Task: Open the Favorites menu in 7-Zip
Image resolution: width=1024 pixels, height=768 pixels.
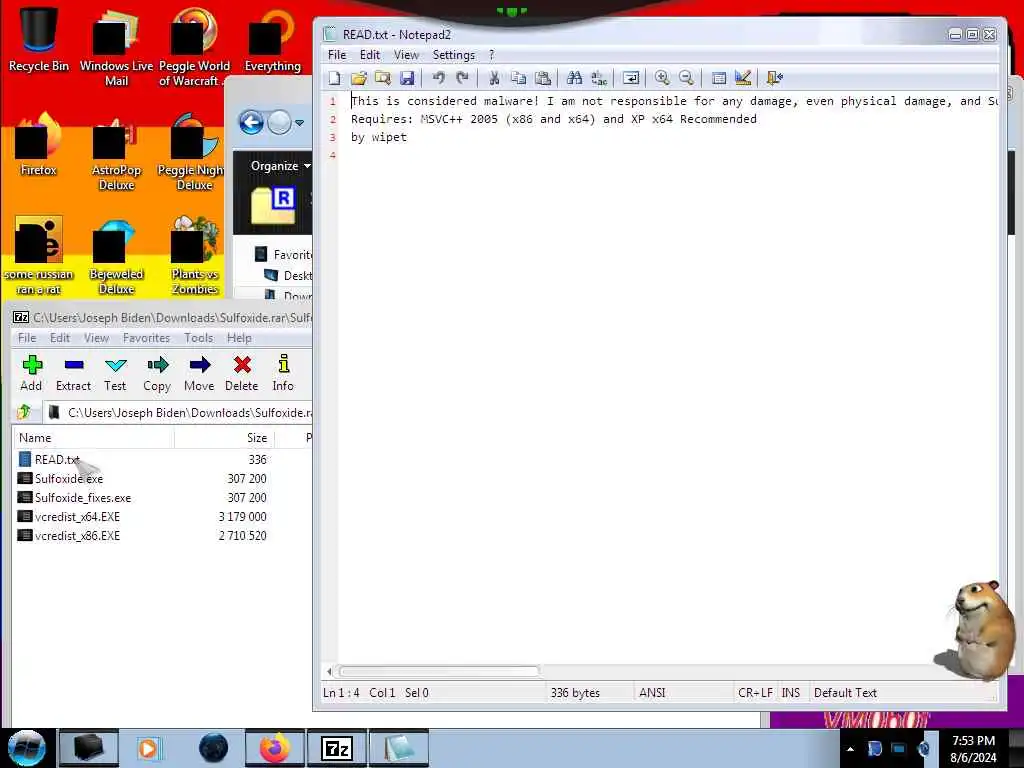Action: pos(146,338)
